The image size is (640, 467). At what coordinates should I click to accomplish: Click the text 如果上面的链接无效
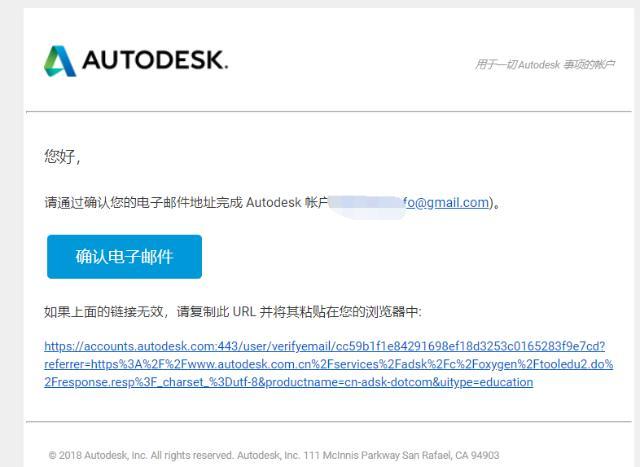click(104, 312)
